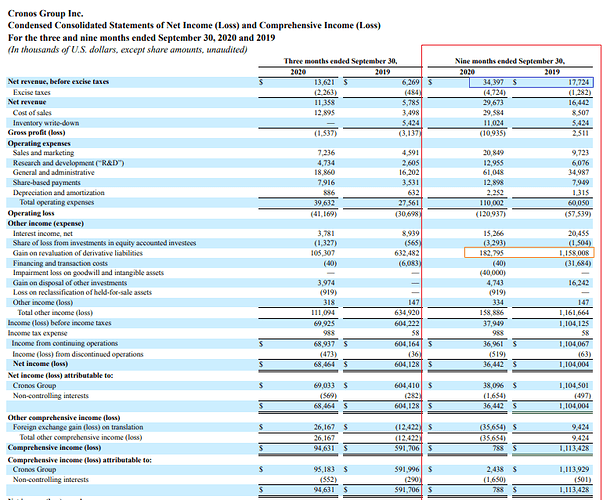Image resolution: width=603 pixels, height=500 pixels.
Task: Select the "Total other income (loss)" row label
Action: pos(55,312)
